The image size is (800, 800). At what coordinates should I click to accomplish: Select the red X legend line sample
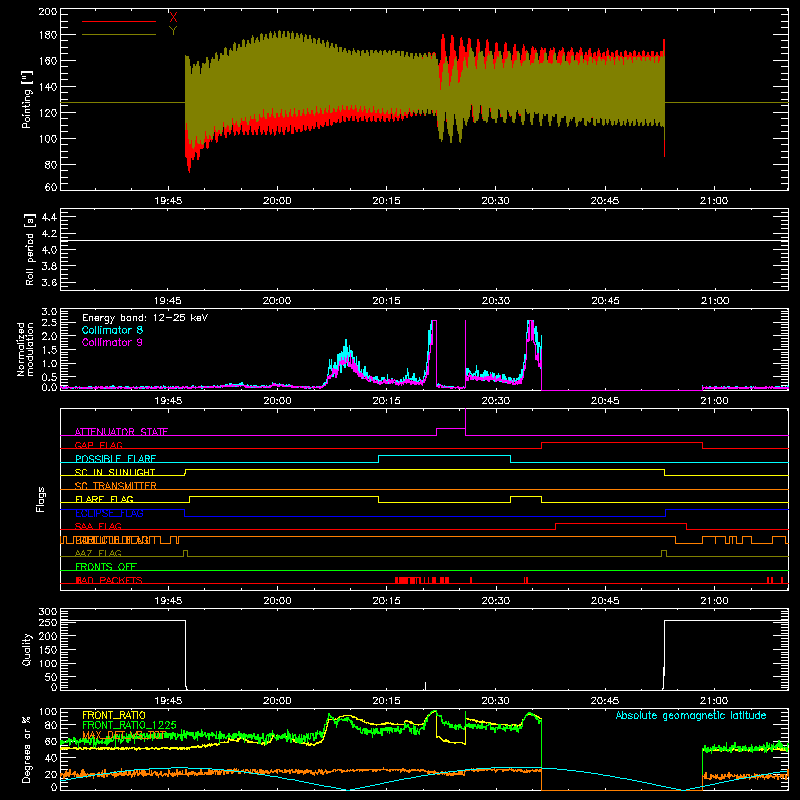pos(119,21)
